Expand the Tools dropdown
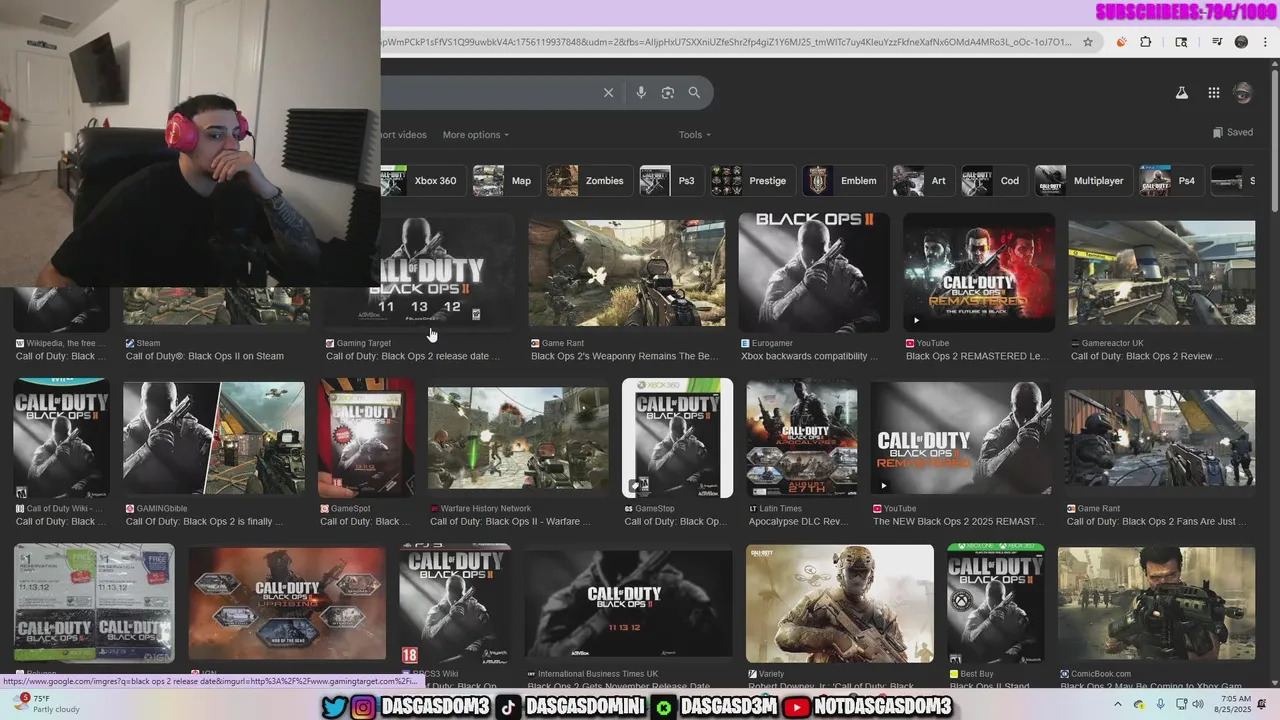The width and height of the screenshot is (1280, 720). [695, 135]
